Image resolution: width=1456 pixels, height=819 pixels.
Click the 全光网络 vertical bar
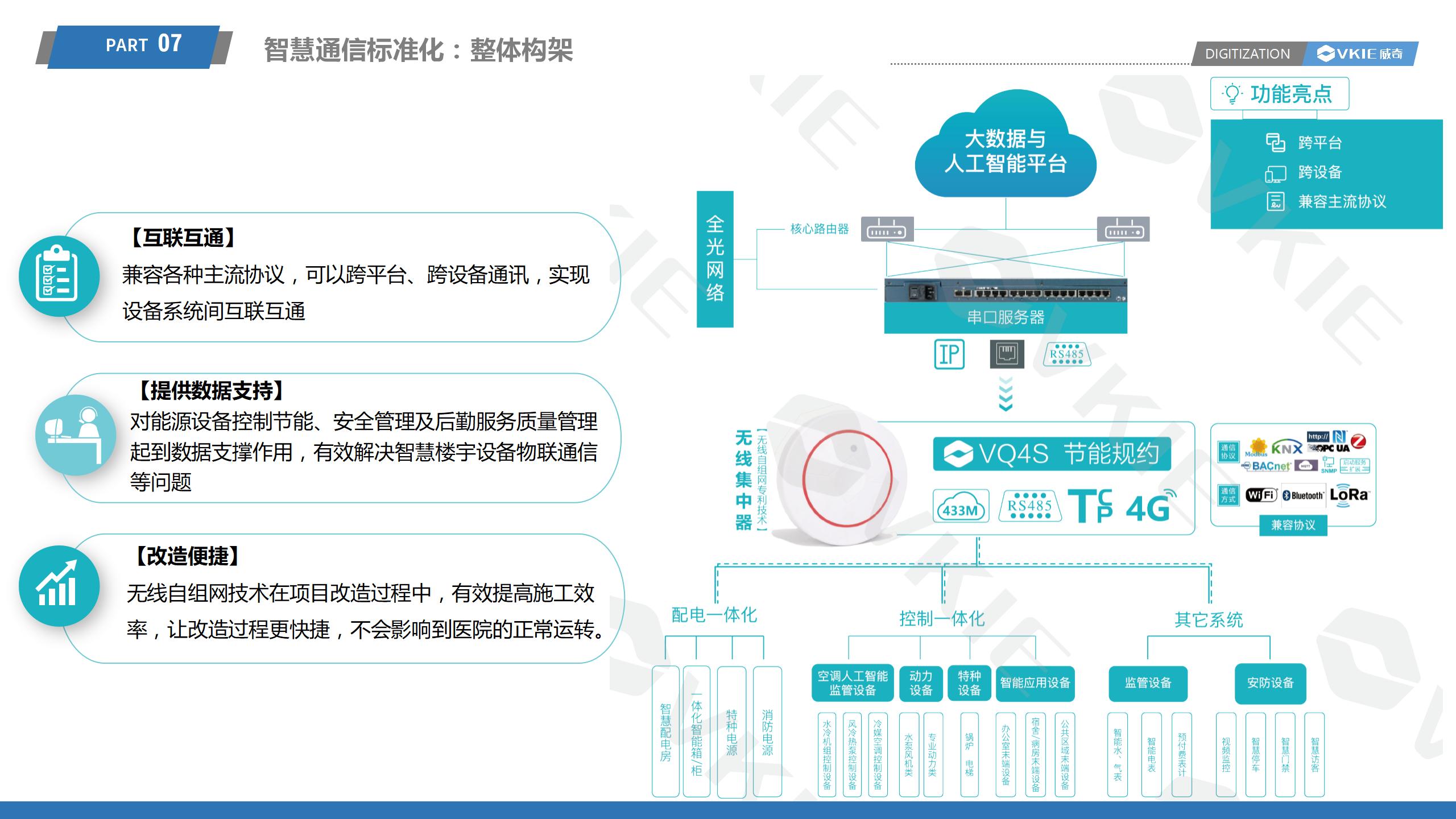click(x=715, y=259)
